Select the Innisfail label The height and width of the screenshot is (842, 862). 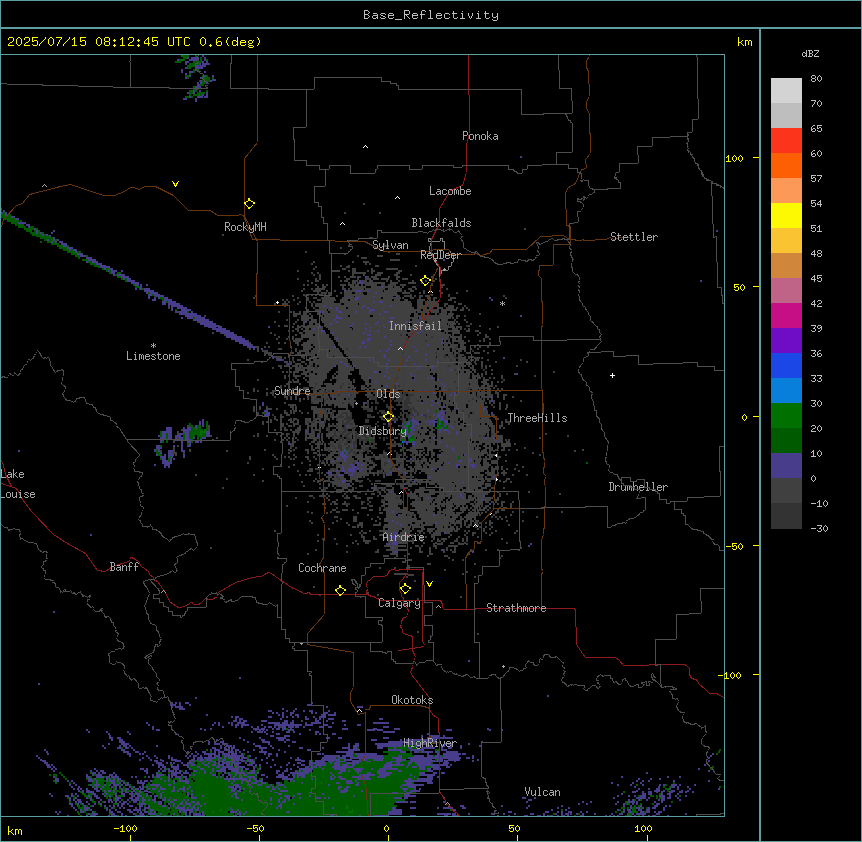416,326
